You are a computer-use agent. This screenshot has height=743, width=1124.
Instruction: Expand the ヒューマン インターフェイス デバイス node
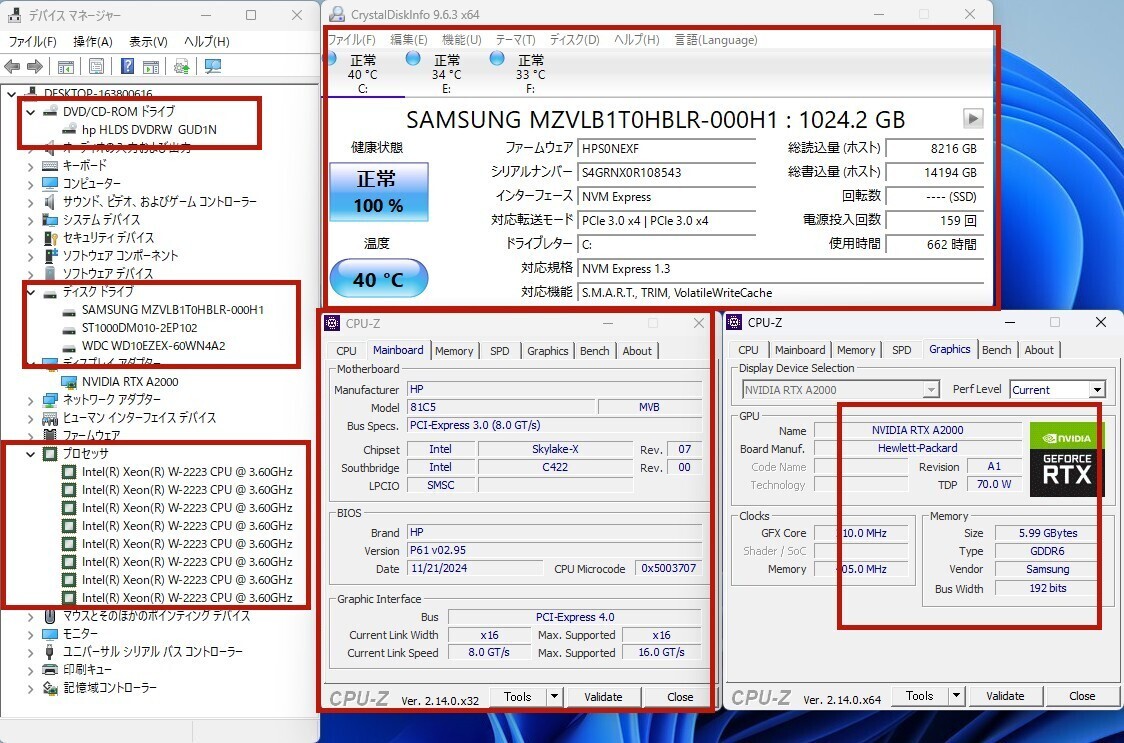coord(30,418)
